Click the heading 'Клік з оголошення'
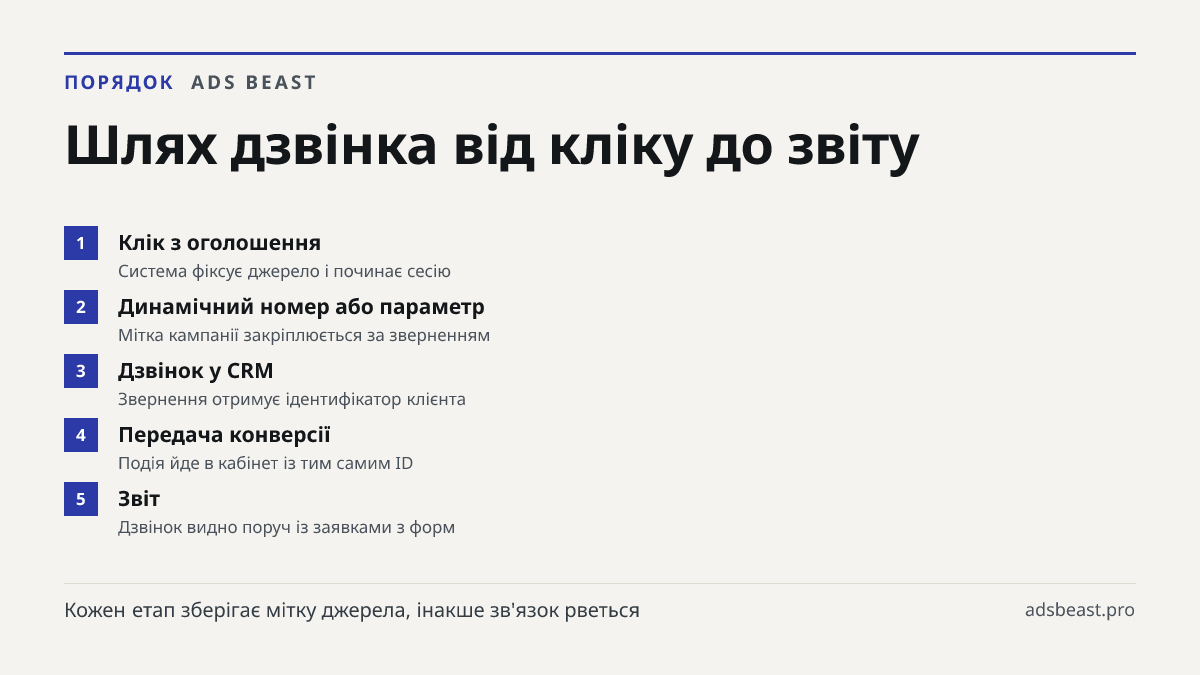The image size is (1200, 675). point(219,243)
